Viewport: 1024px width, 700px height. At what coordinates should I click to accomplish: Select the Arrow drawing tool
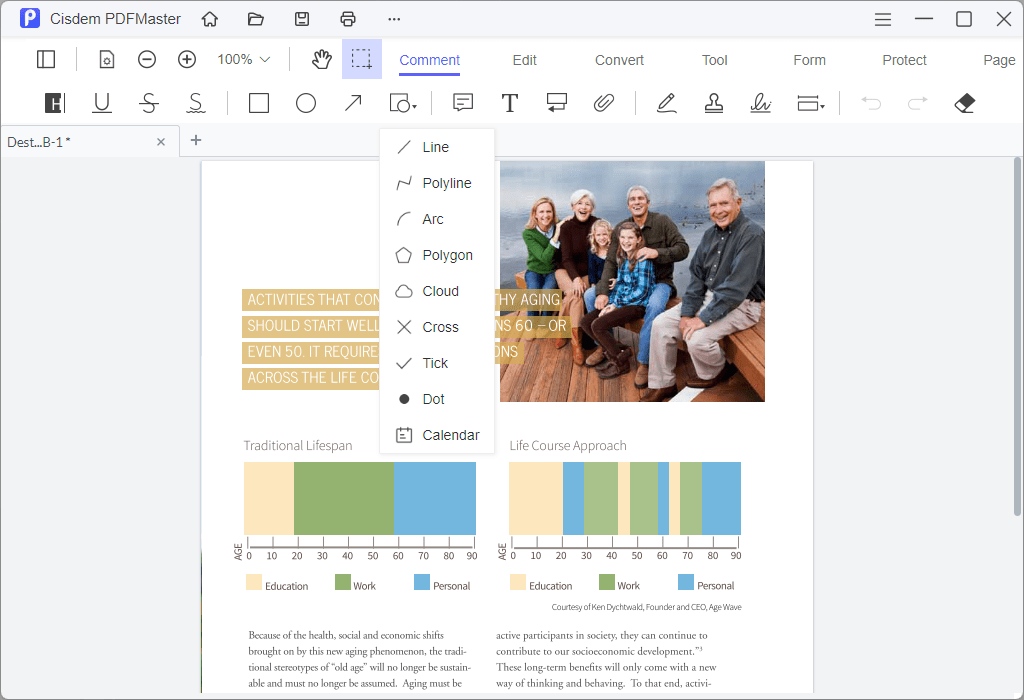point(353,103)
